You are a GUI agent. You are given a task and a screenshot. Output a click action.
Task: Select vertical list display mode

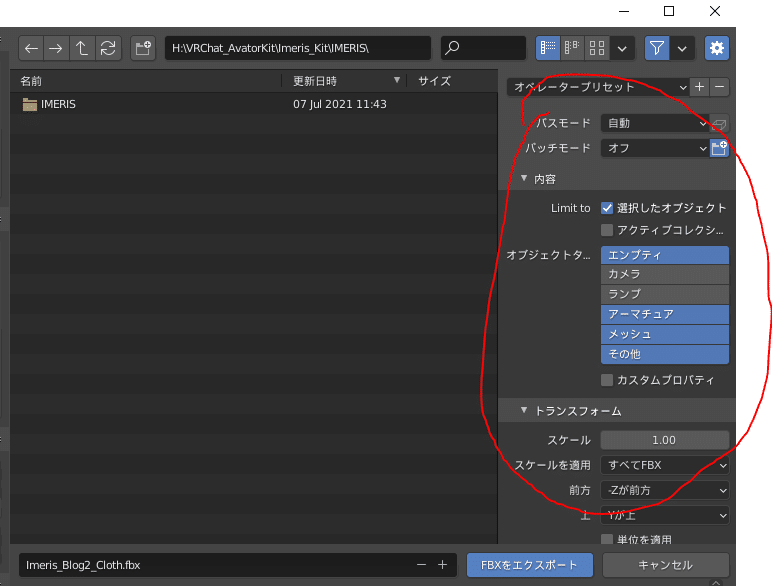coord(547,48)
